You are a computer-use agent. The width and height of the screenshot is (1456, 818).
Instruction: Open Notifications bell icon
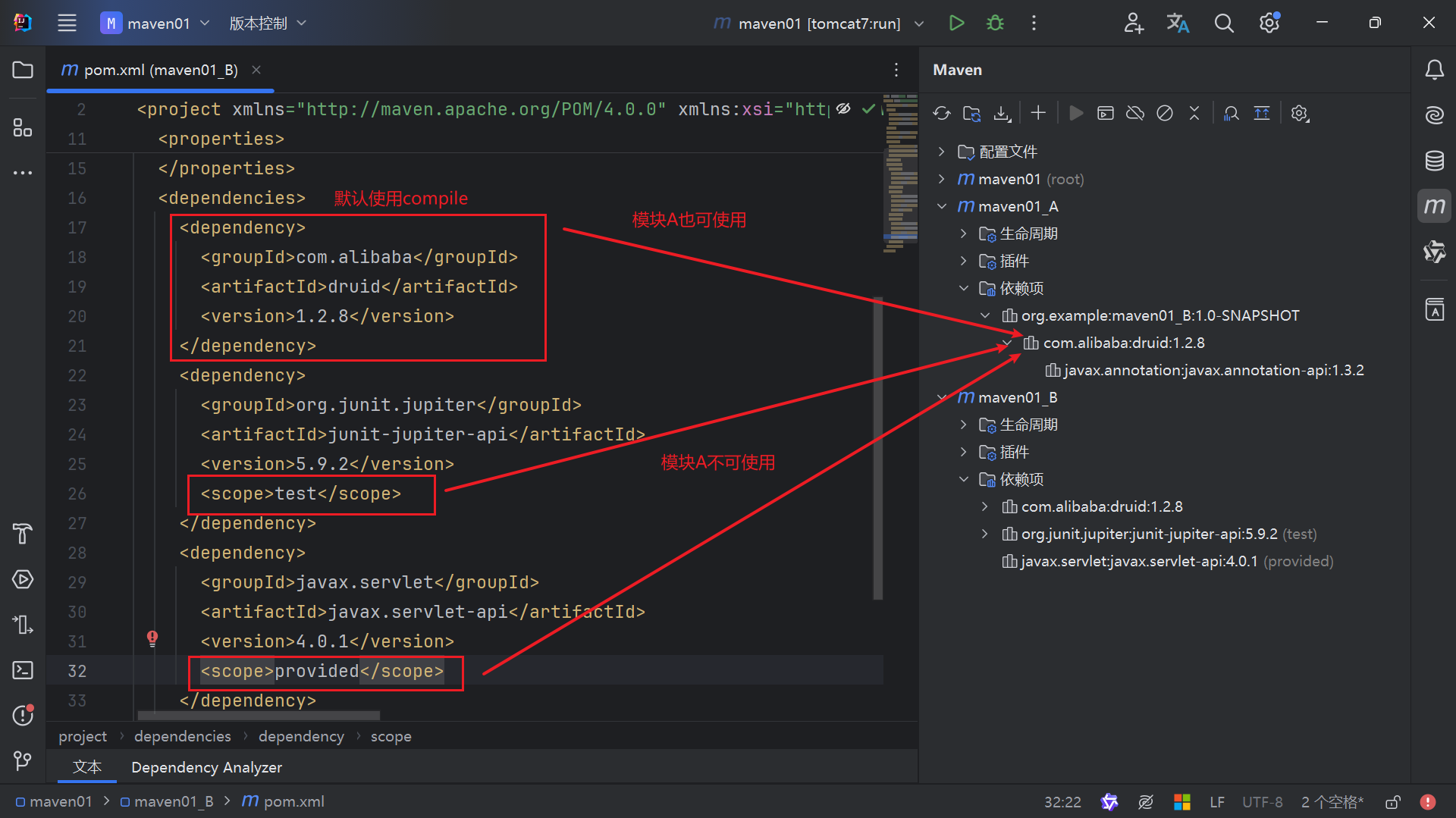coord(1434,70)
